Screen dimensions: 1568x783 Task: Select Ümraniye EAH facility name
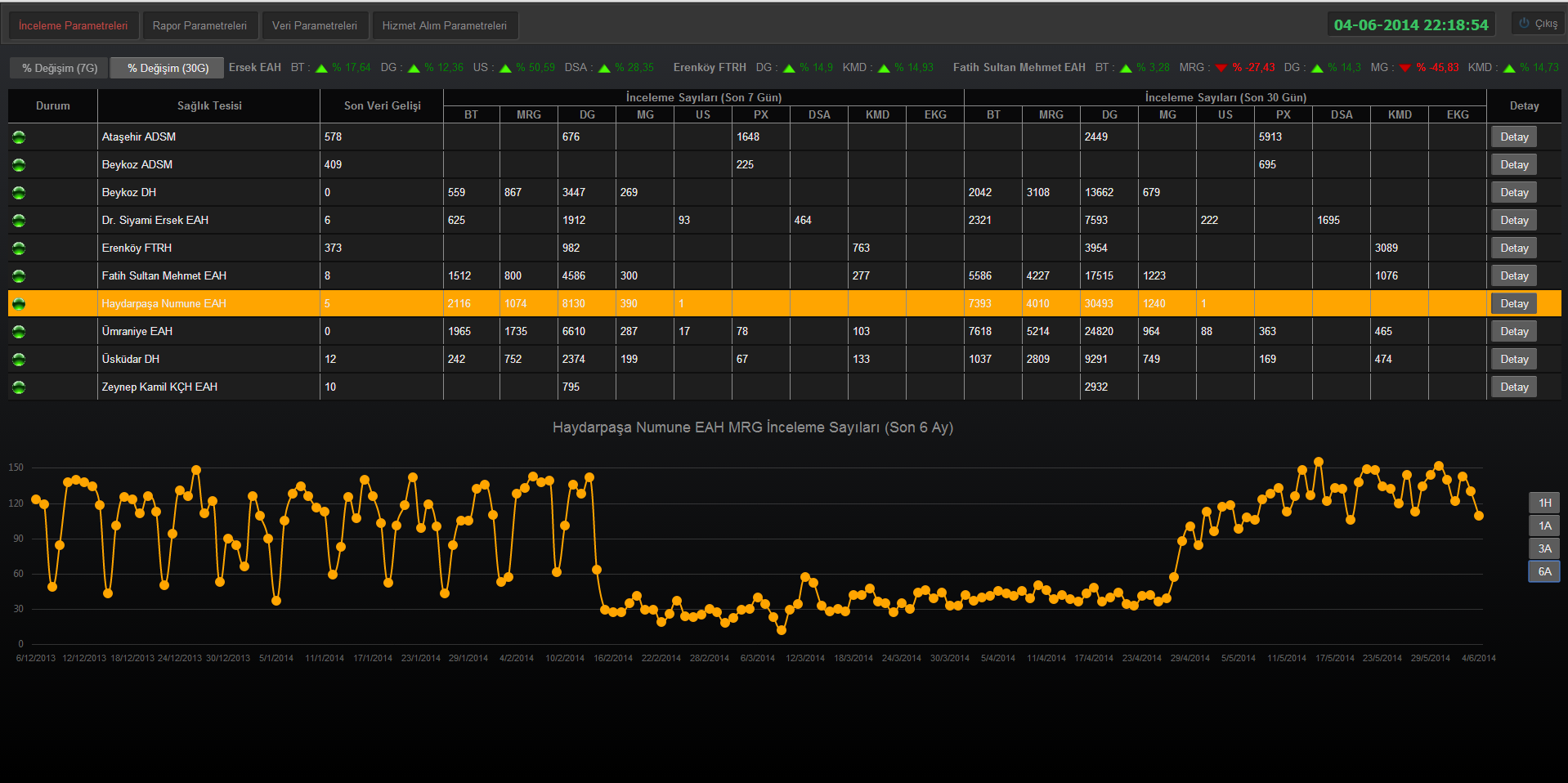(x=137, y=331)
